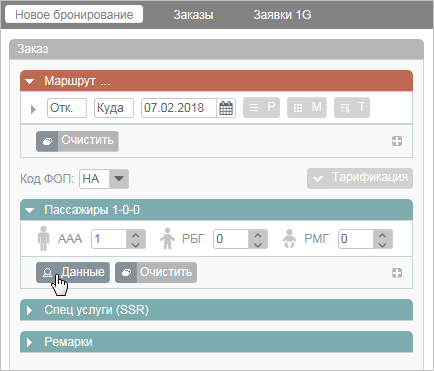The height and width of the screenshot is (371, 434).
Task: Expand the Ремарки section
Action: coord(29,342)
